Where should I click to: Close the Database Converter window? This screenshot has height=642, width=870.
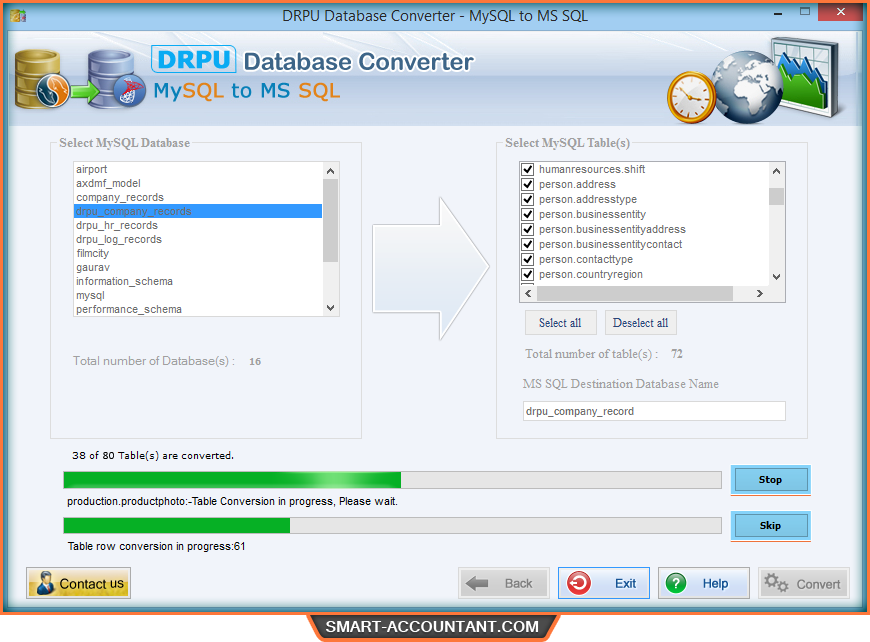point(841,12)
